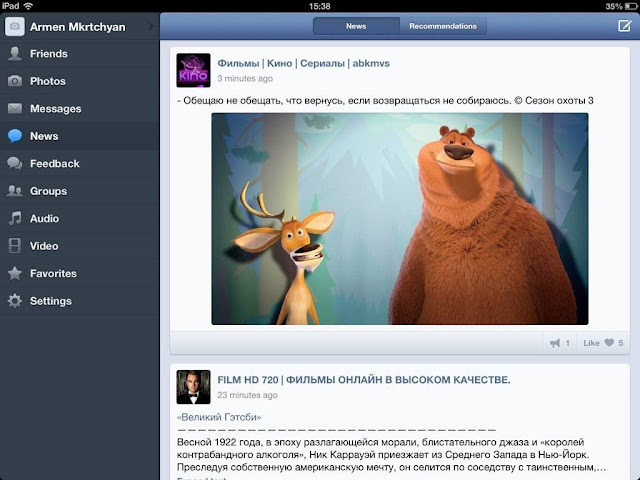
Task: Tap the heart icon to like the post
Action: (609, 342)
